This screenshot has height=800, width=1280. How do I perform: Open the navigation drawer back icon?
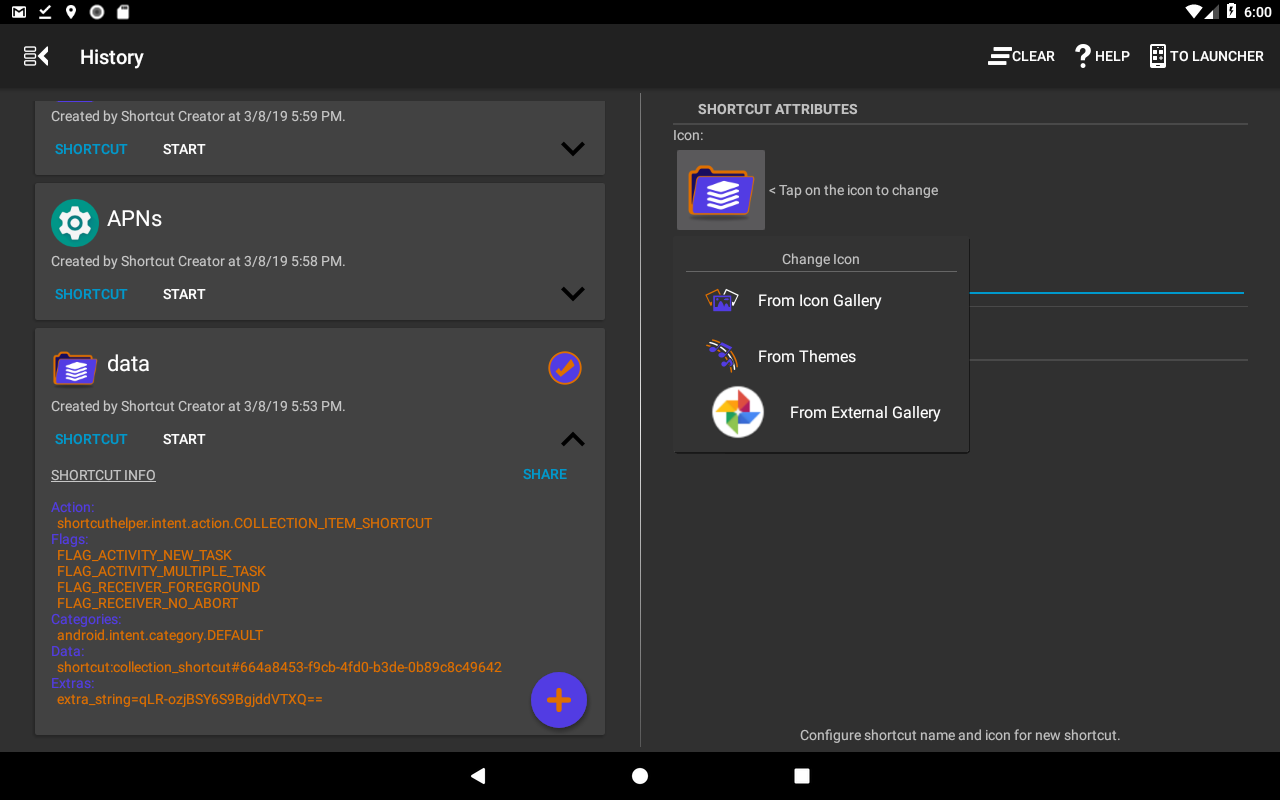(37, 56)
